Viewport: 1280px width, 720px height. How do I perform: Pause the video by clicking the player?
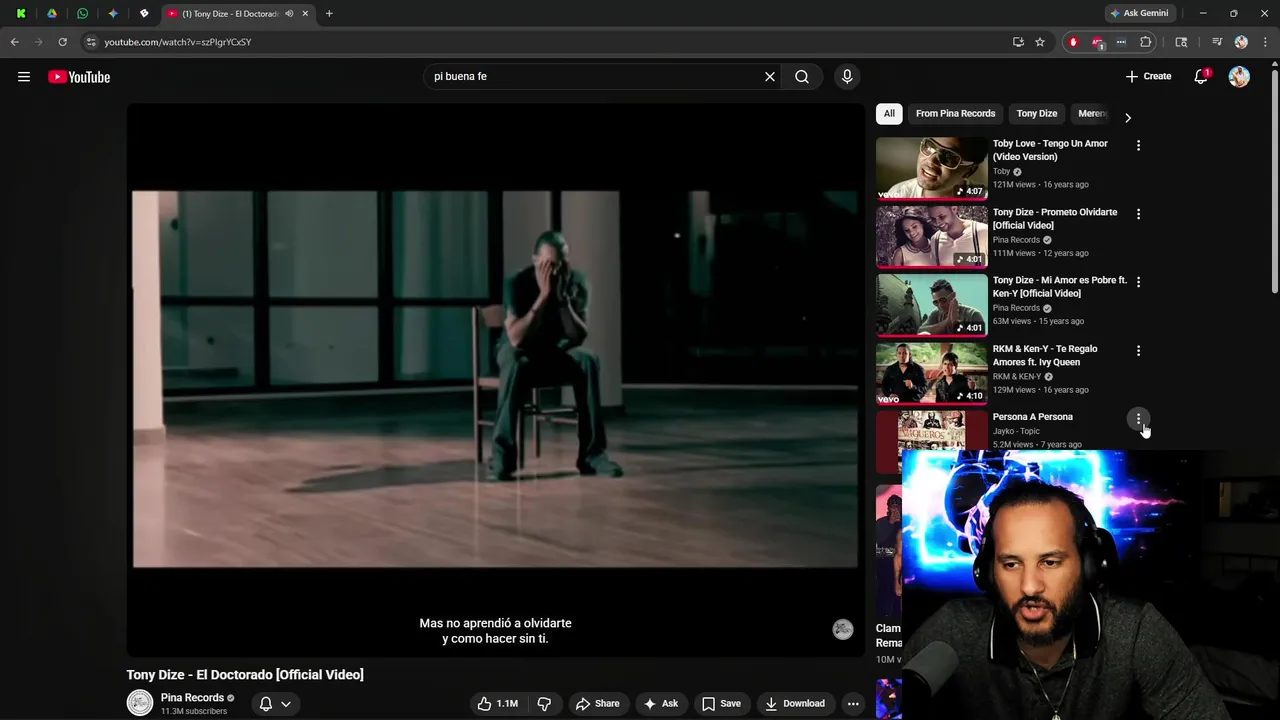click(495, 380)
